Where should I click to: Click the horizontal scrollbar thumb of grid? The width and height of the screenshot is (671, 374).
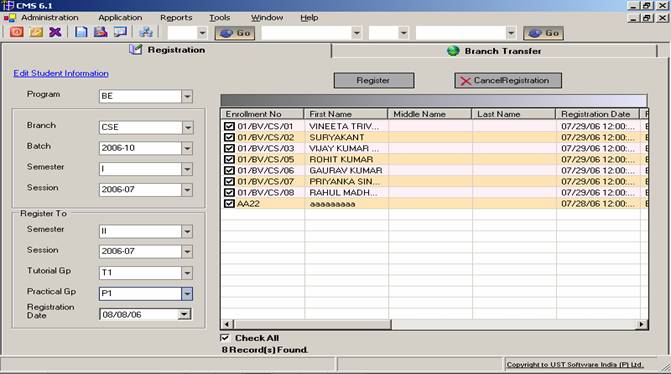(x=312, y=324)
